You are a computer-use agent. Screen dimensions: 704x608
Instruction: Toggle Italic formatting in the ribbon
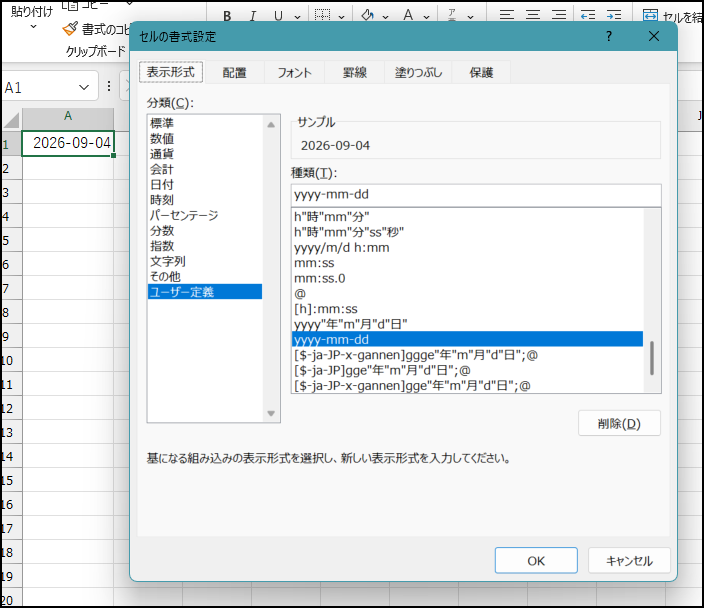click(253, 16)
